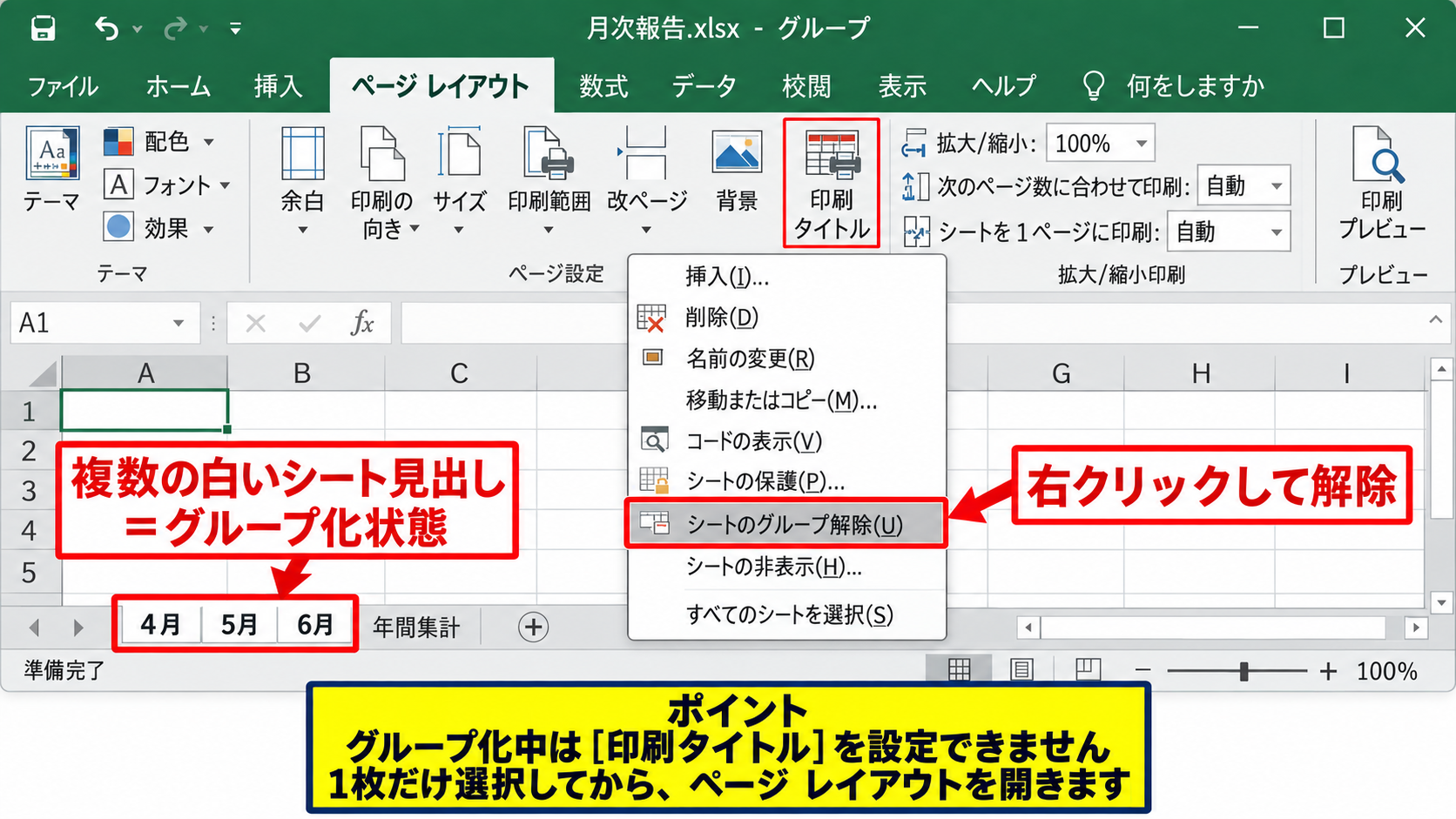Open the 拡大/縮小 100% dropdown
1456x819 pixels.
(x=1141, y=144)
